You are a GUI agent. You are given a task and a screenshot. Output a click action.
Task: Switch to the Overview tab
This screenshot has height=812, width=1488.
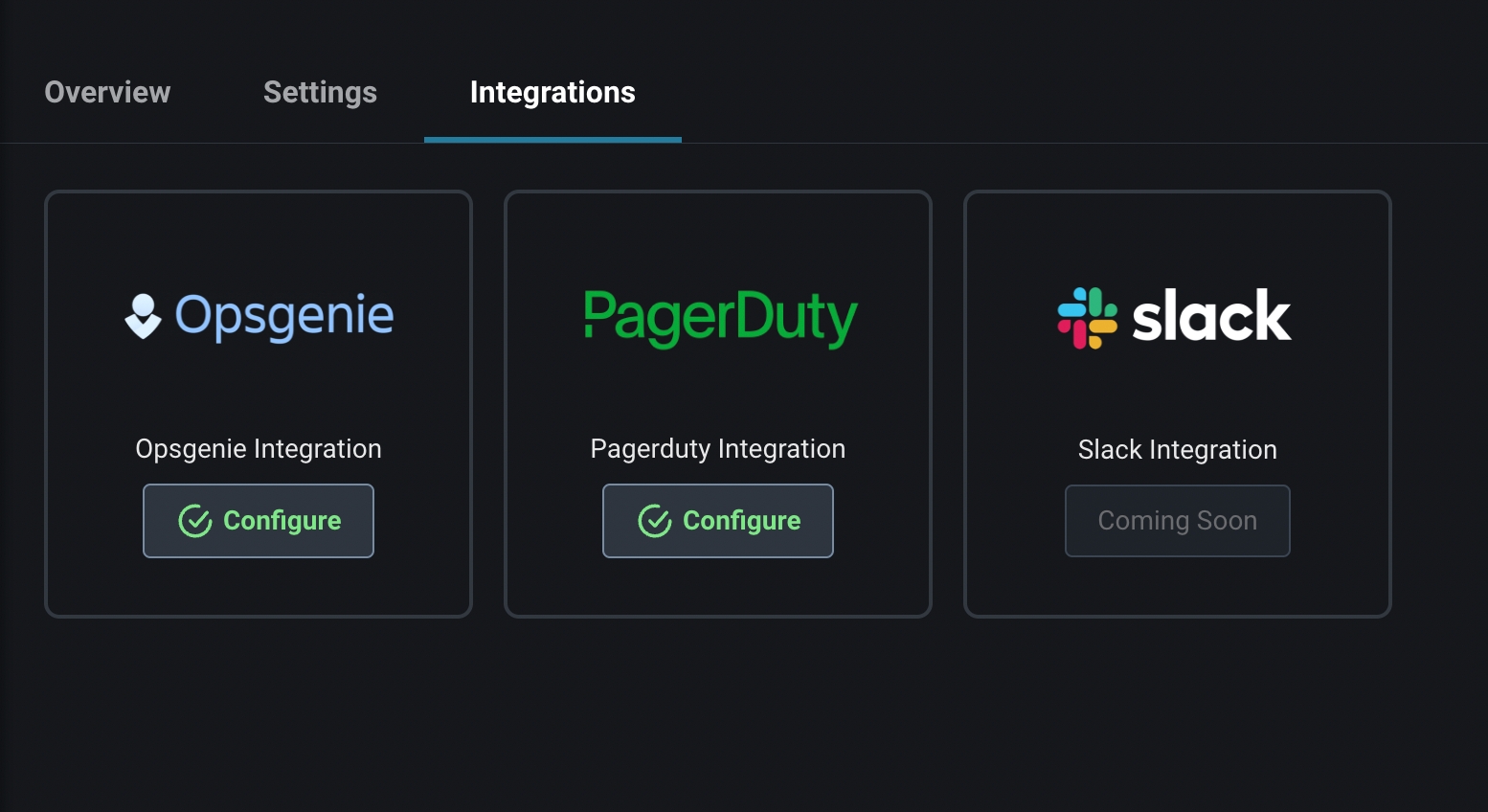coord(107,92)
